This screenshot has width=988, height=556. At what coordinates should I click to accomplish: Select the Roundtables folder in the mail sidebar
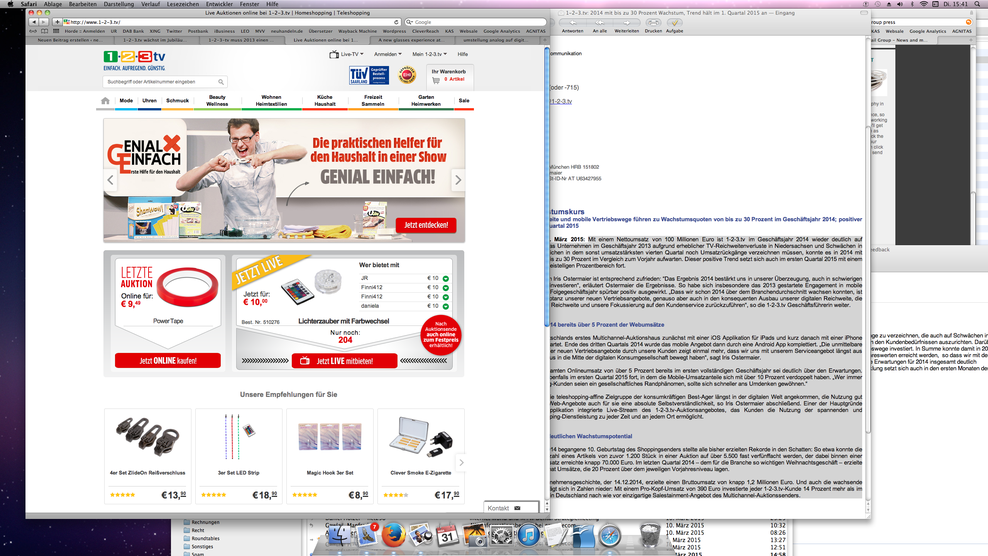tap(205, 538)
